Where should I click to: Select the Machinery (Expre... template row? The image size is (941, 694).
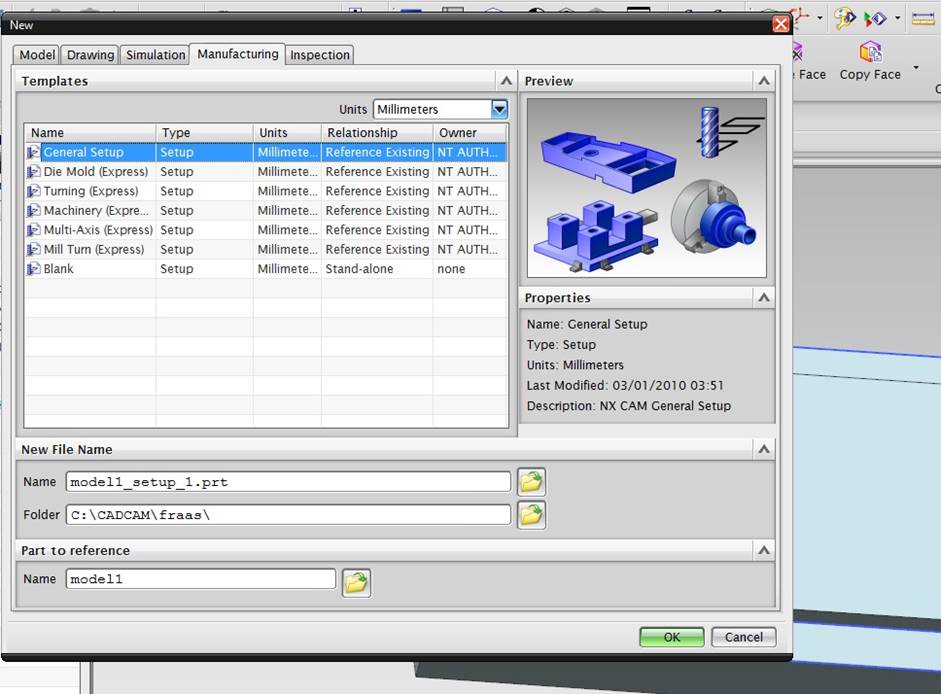click(266, 211)
